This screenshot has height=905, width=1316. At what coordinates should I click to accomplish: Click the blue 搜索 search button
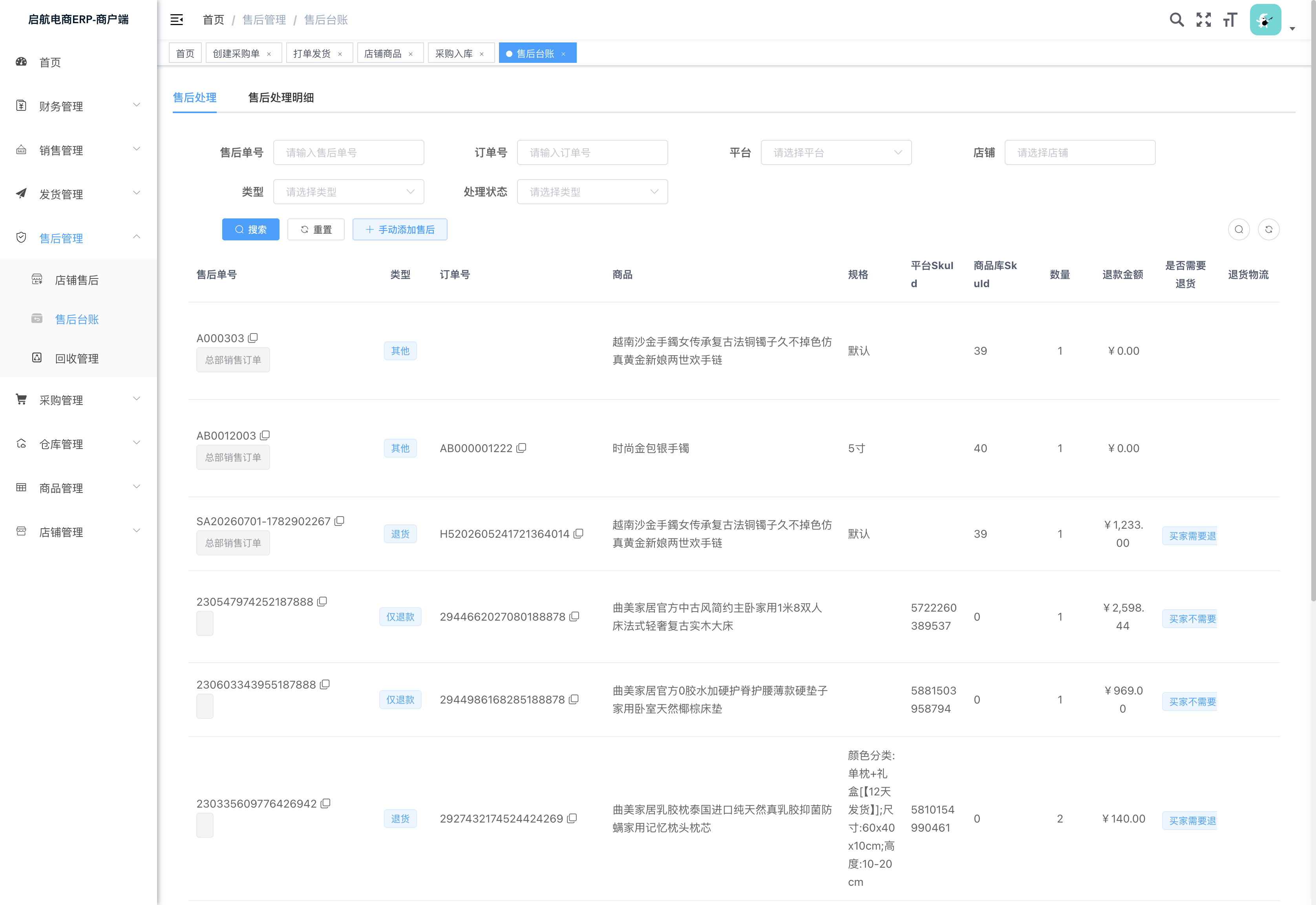[250, 230]
